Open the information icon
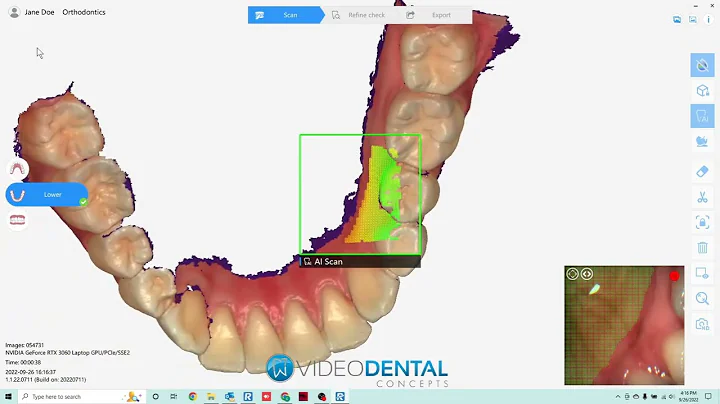Viewport: 720px width, 404px height. click(708, 19)
